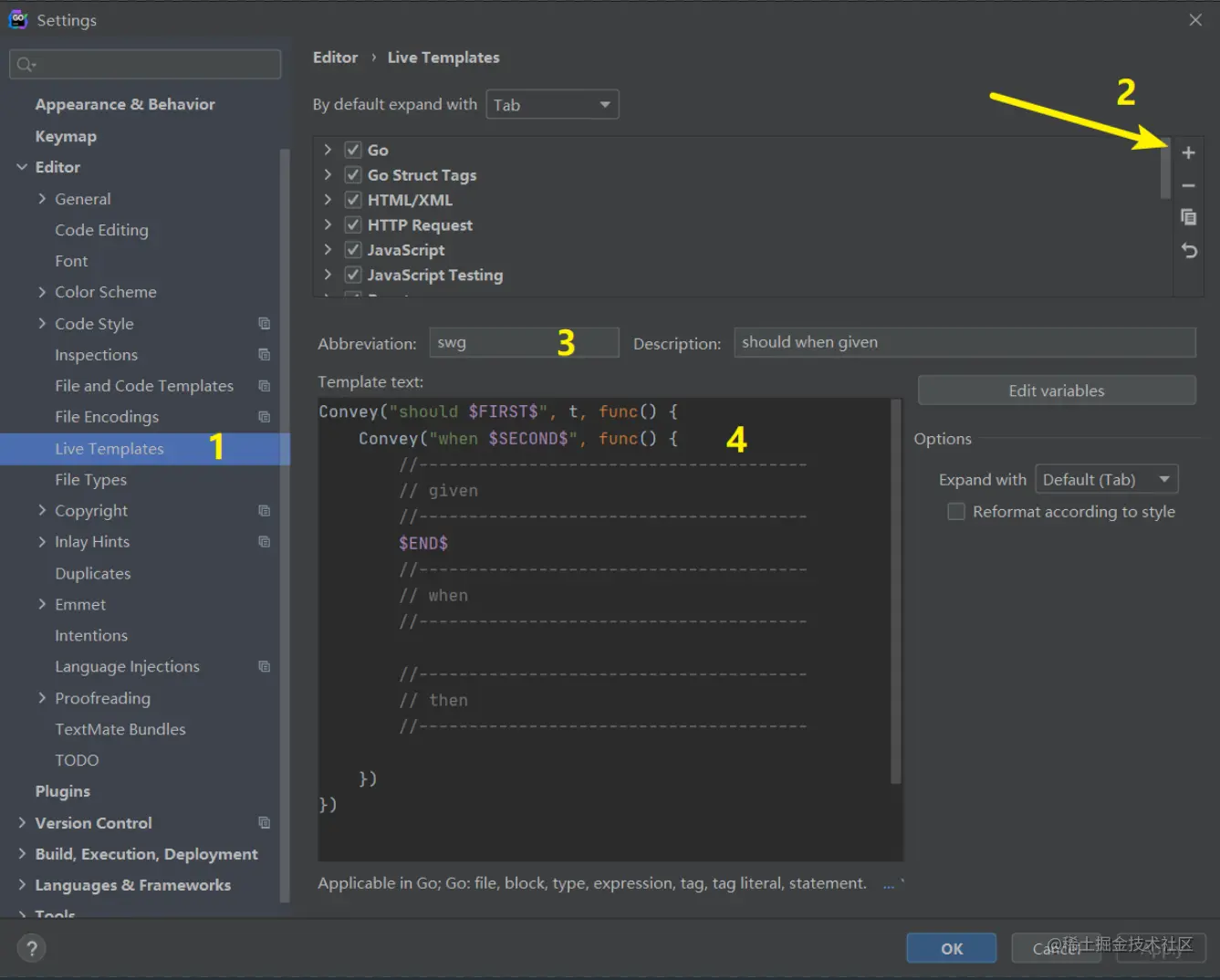
Task: Confirm settings with the OK button
Action: (x=952, y=948)
